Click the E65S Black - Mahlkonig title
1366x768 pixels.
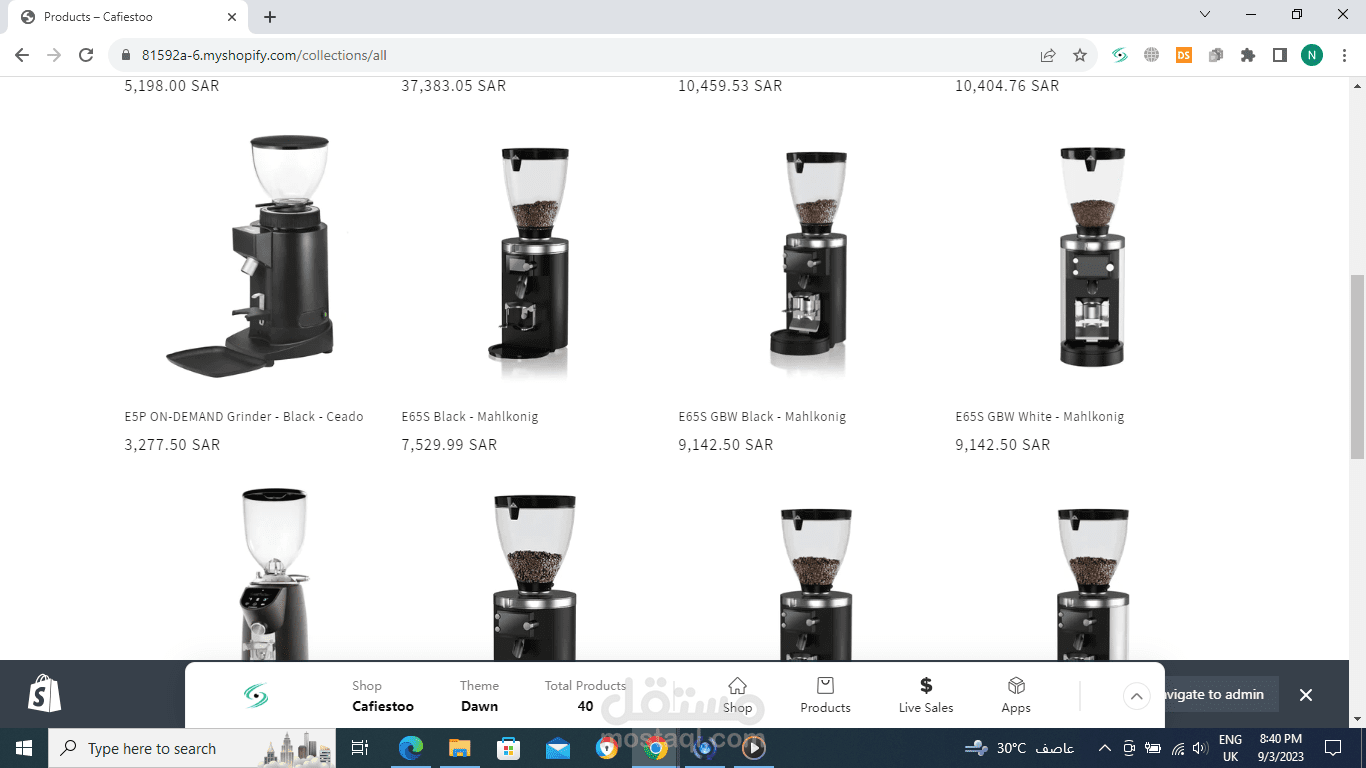tap(470, 416)
